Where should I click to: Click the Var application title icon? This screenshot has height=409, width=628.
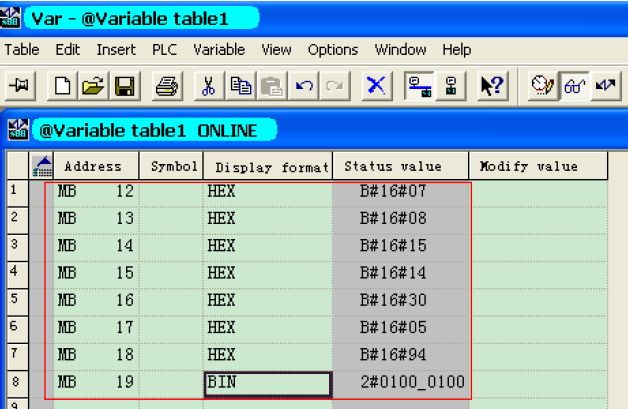[x=10, y=18]
